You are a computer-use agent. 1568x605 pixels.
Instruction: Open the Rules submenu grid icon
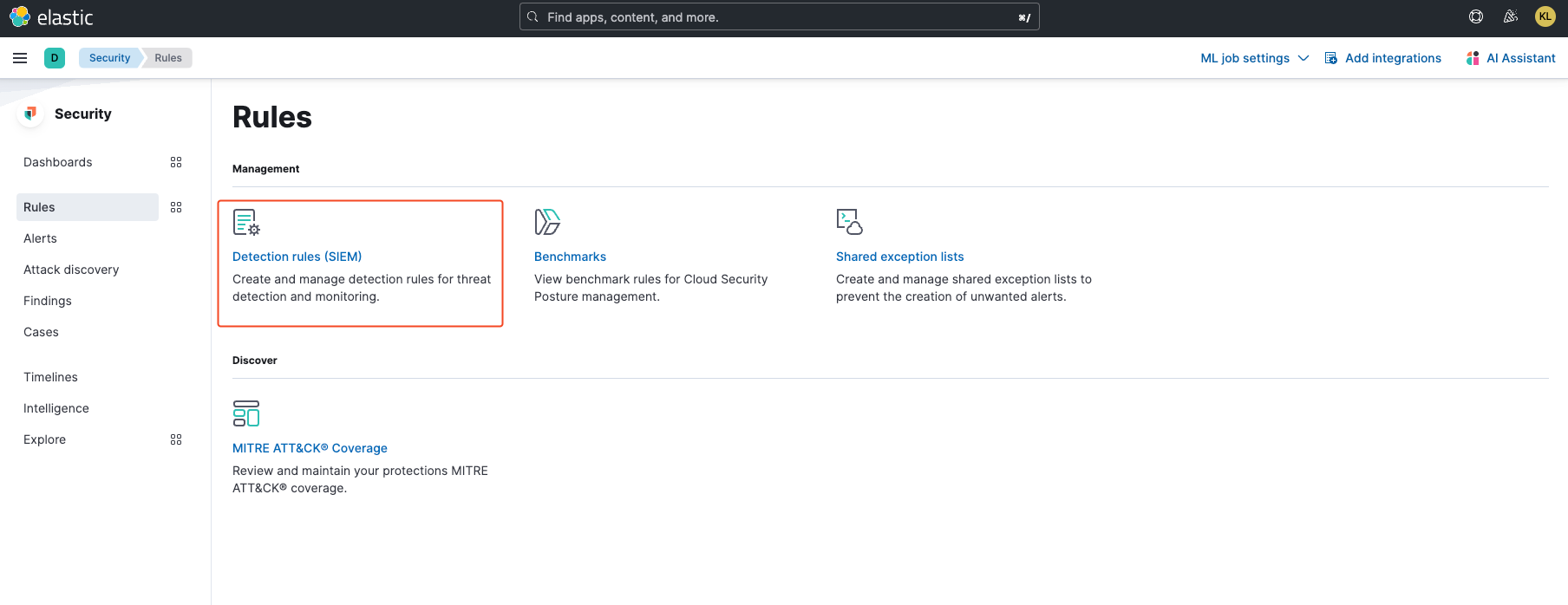(x=176, y=207)
